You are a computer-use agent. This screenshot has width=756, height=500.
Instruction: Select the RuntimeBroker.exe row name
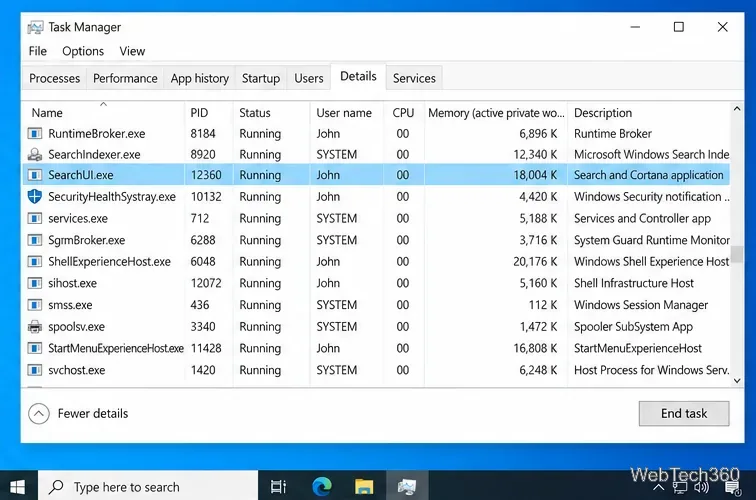[x=96, y=134]
